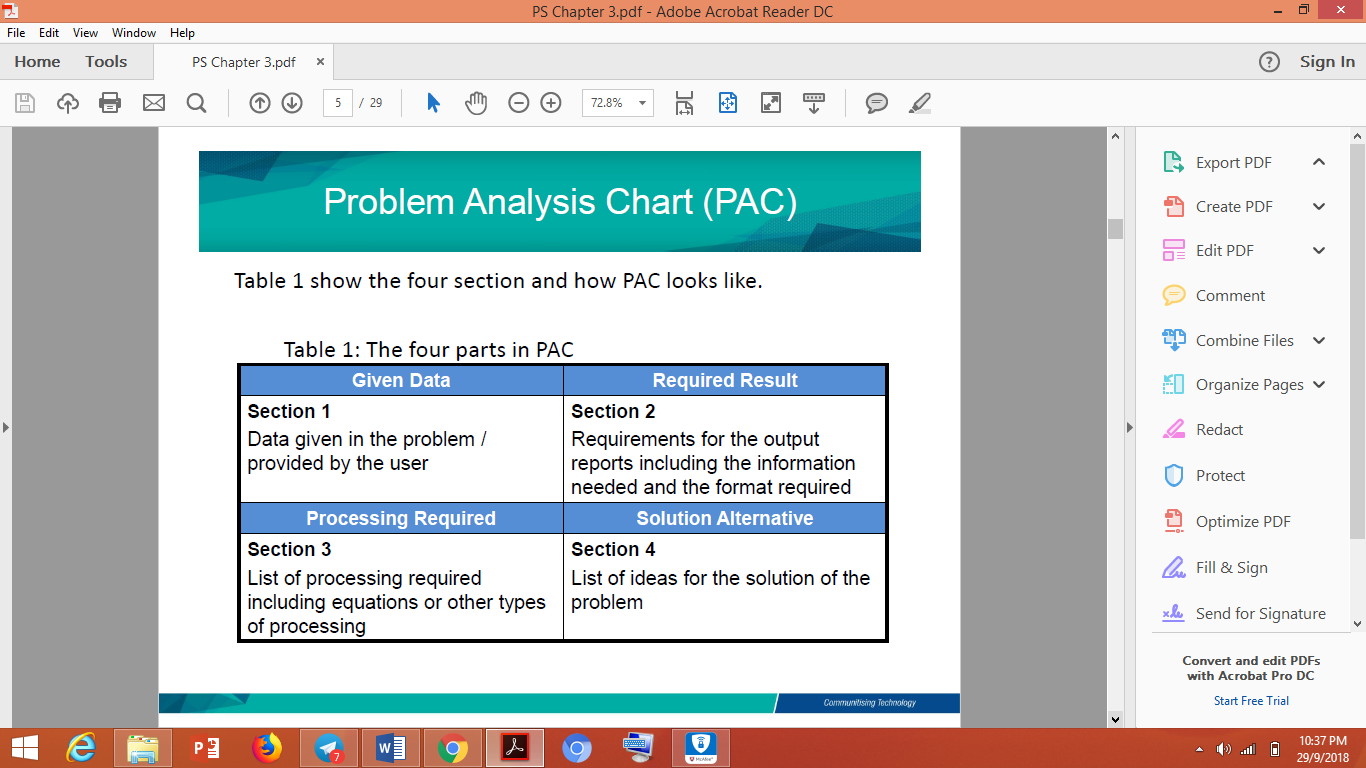
Task: Go to next page with down arrow
Action: click(290, 102)
